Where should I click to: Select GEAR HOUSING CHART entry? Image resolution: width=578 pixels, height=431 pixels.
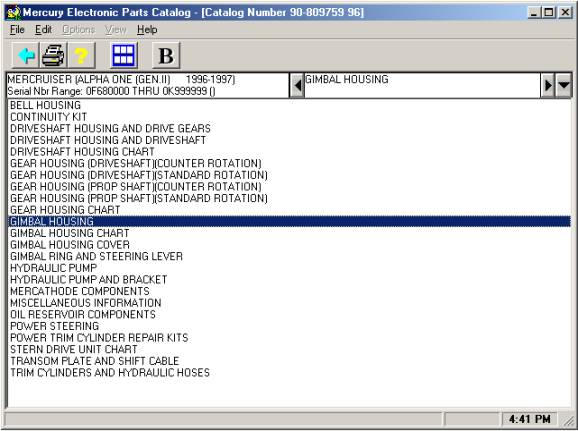(65, 210)
